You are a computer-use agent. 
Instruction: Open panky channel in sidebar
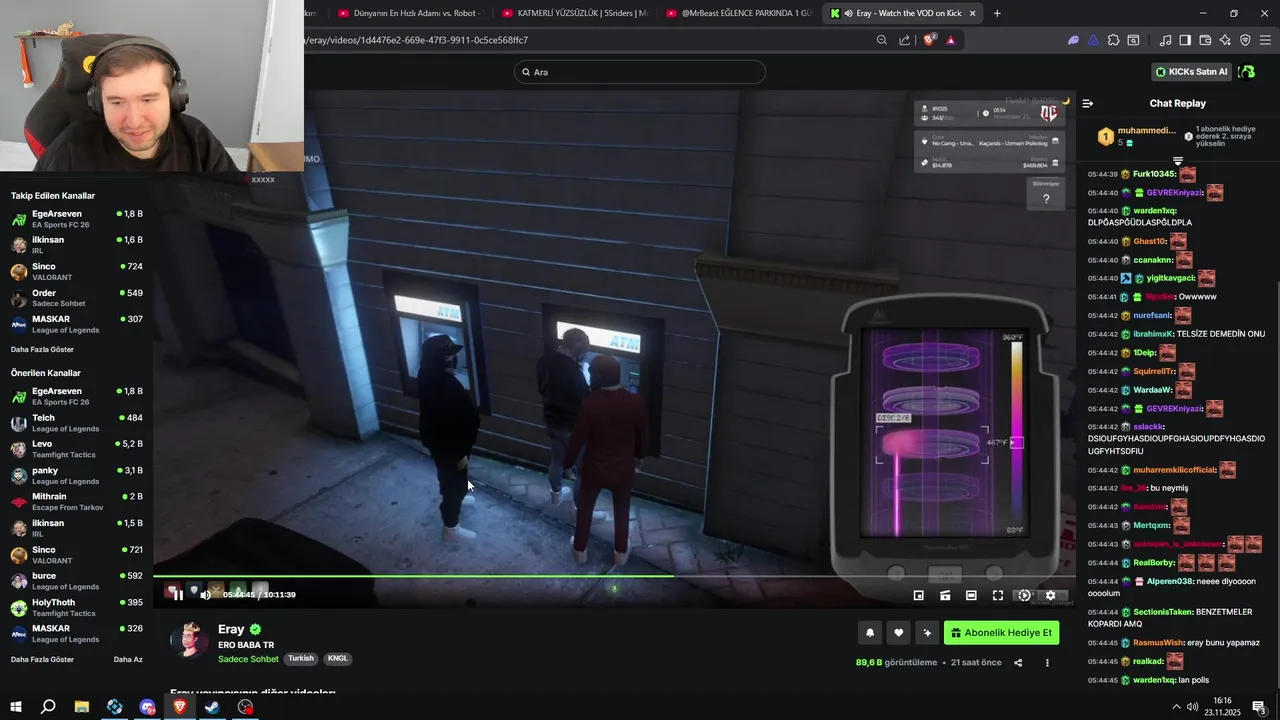[x=77, y=475]
